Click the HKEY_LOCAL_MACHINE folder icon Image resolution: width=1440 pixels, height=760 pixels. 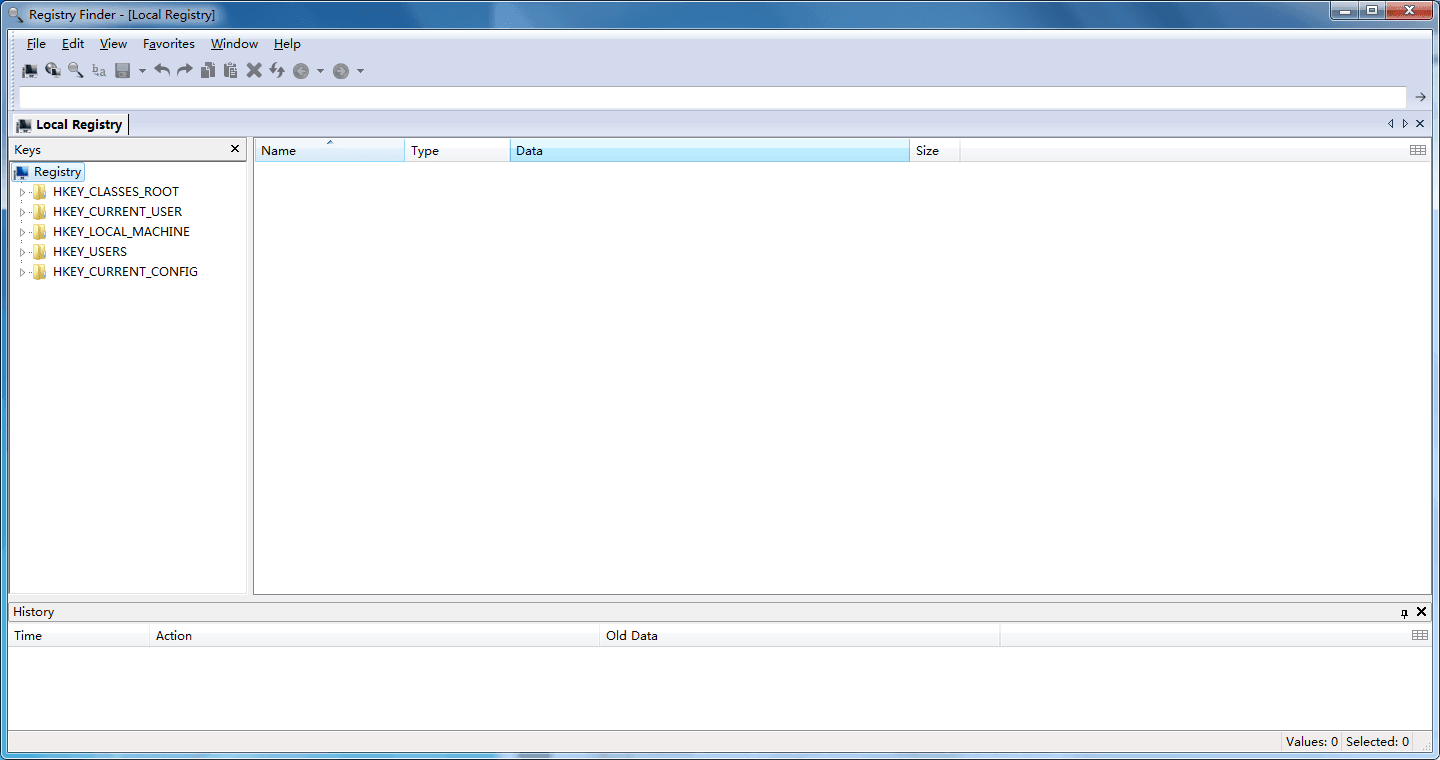(39, 232)
